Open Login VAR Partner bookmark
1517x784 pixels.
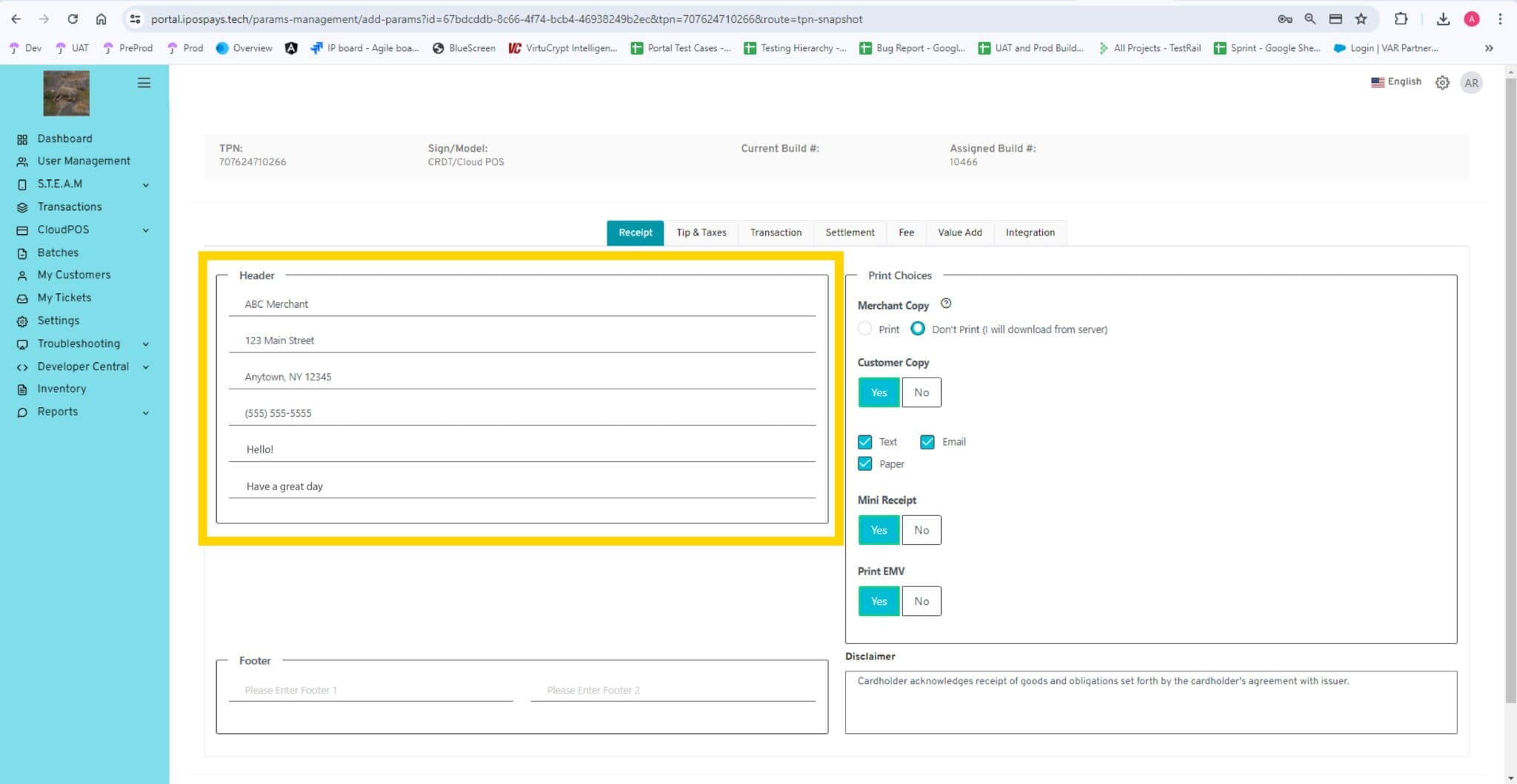[1386, 48]
